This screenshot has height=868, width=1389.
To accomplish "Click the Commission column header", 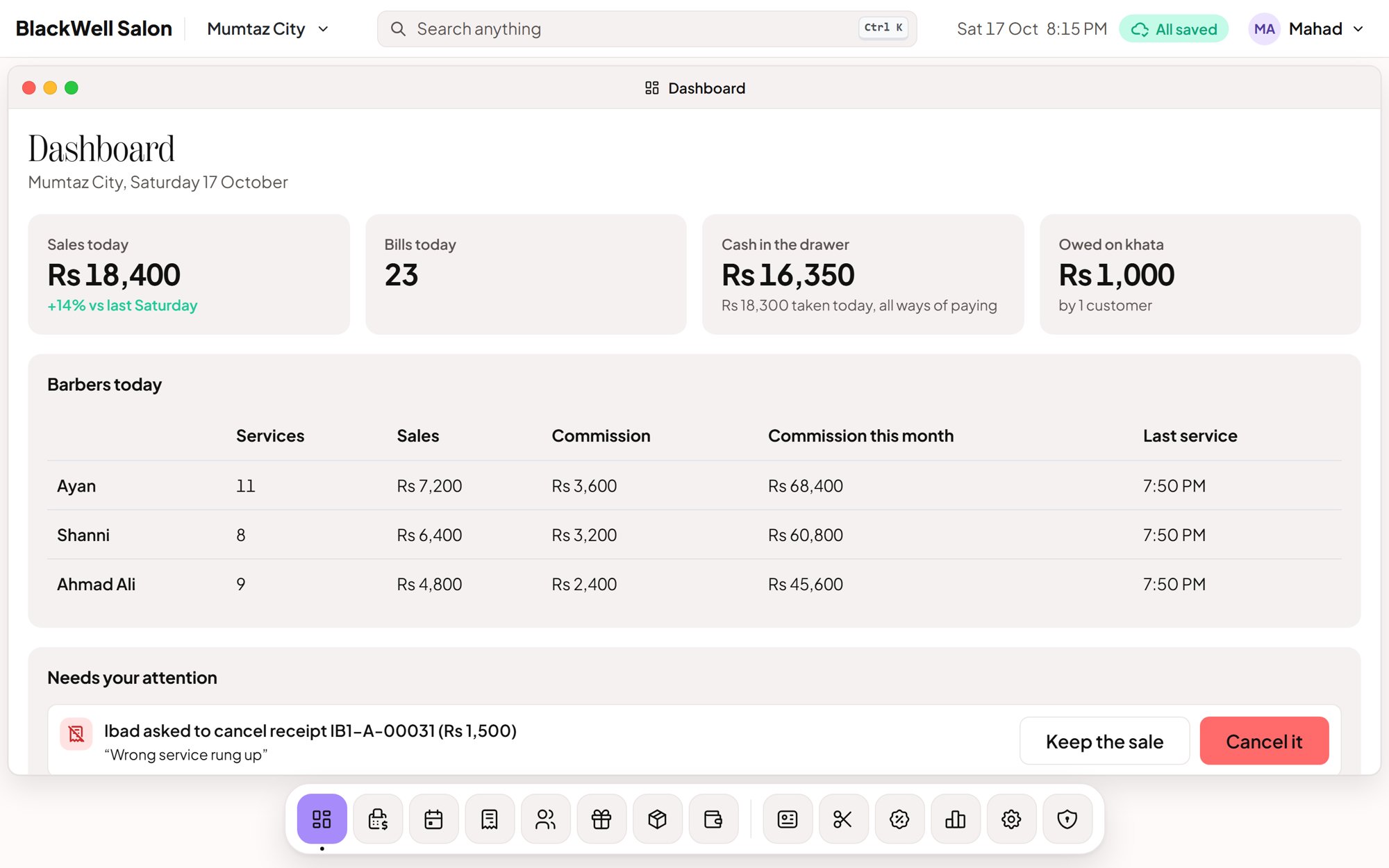I will click(x=601, y=436).
